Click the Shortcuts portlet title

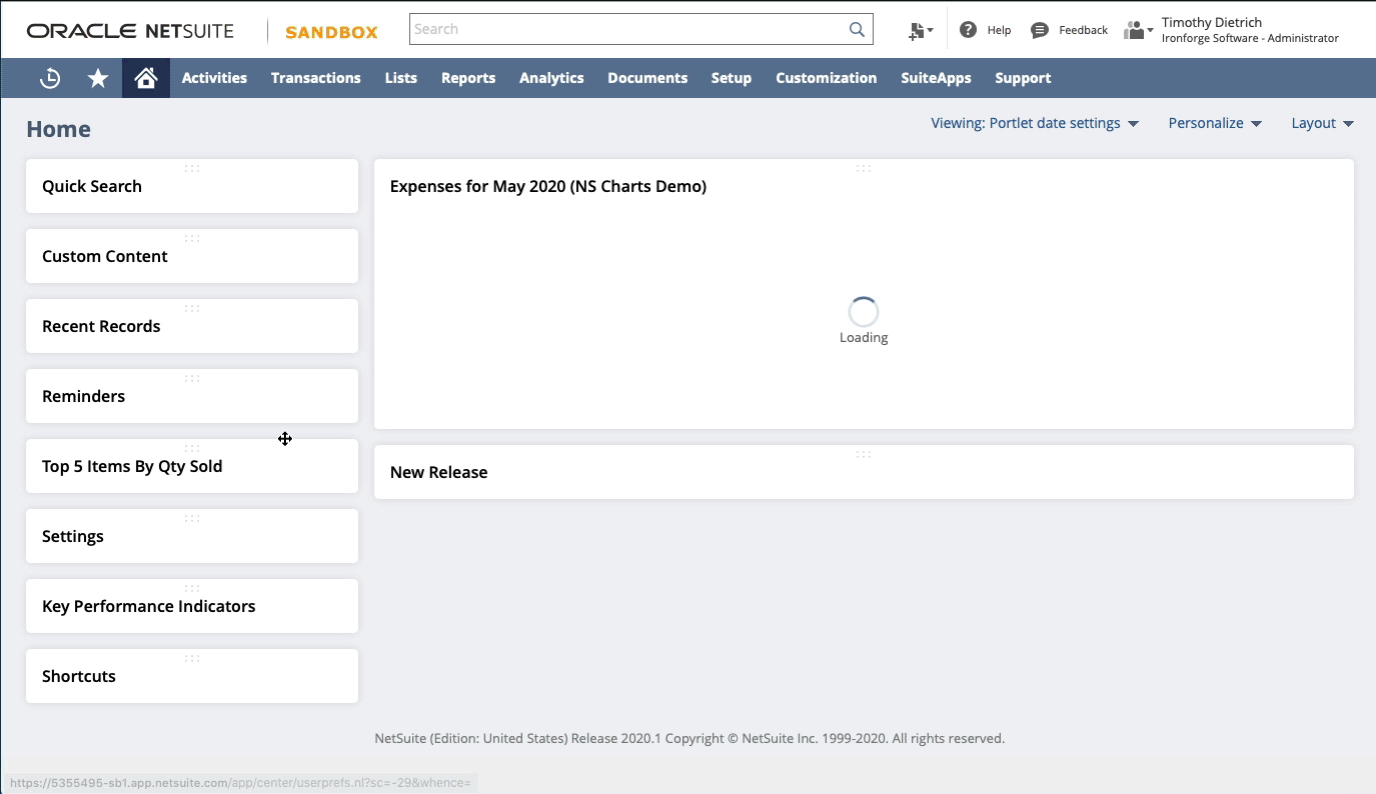[x=79, y=676]
